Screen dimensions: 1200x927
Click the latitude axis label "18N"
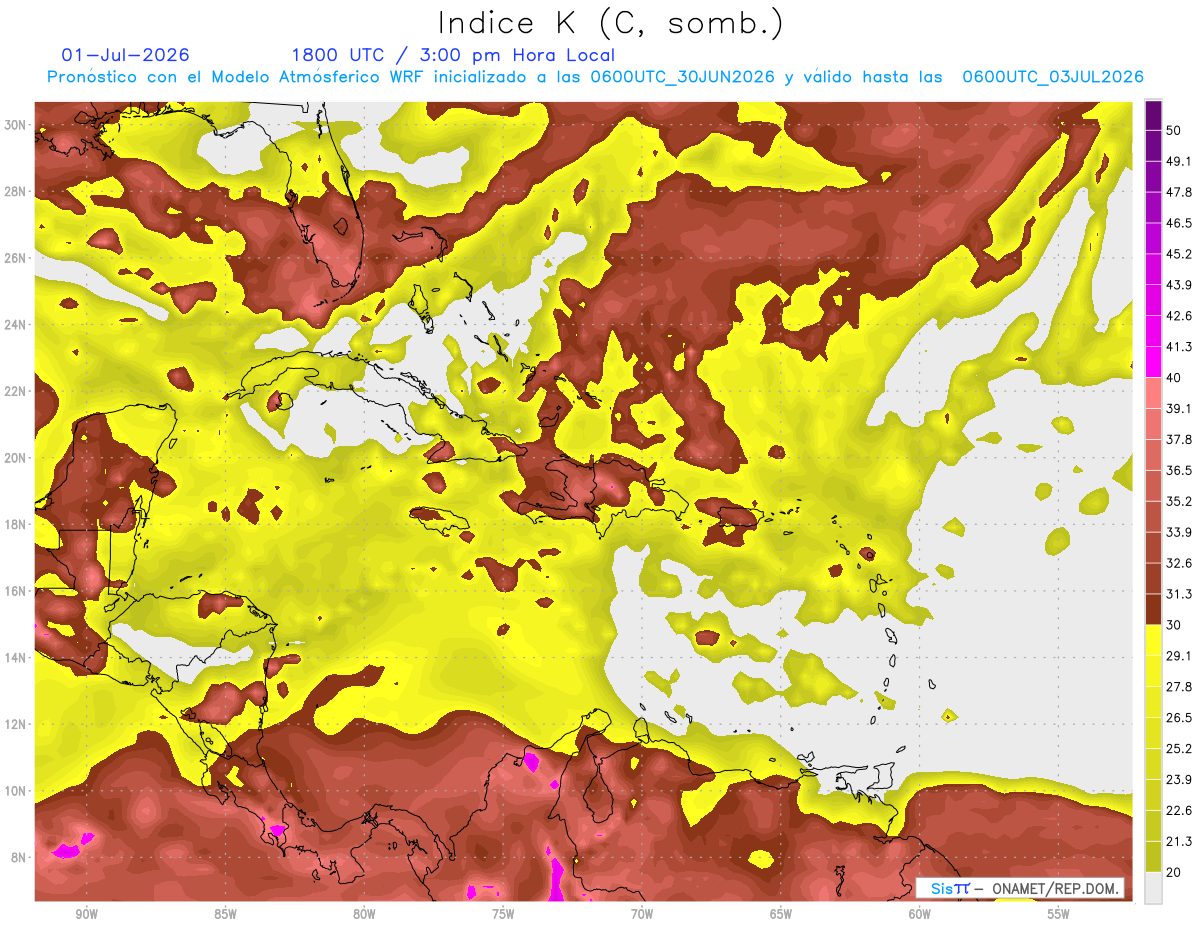click(16, 524)
